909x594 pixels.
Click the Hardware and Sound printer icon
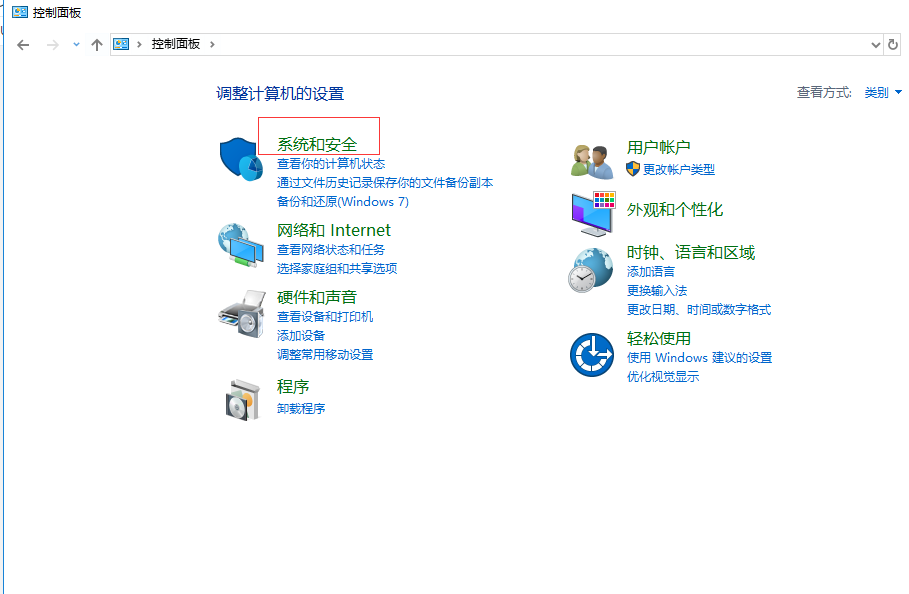242,314
